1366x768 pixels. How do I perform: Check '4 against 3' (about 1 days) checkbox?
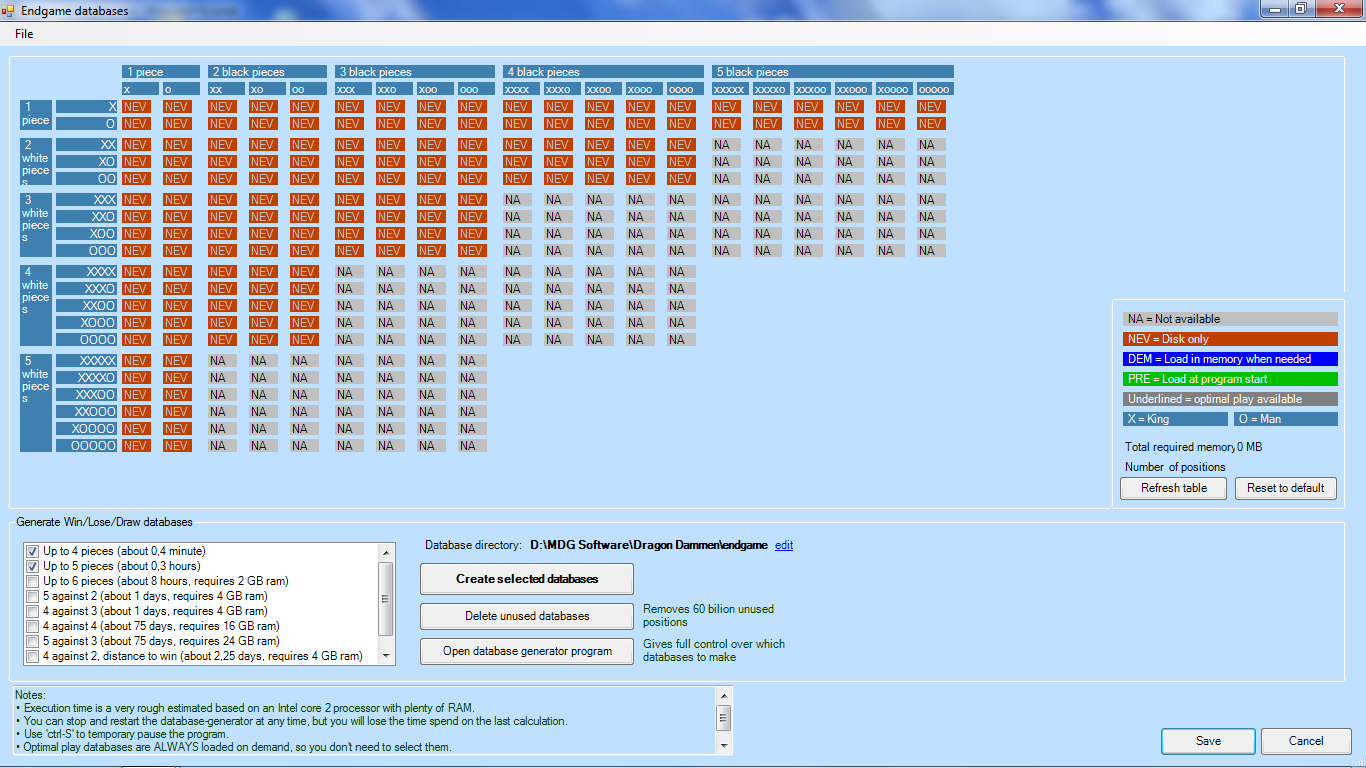point(33,611)
